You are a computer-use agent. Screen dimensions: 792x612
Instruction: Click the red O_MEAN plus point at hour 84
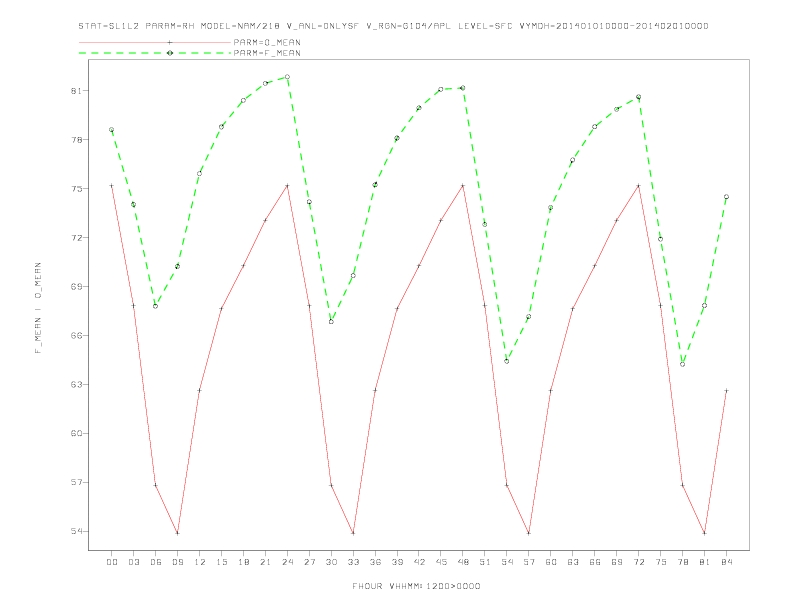coord(726,390)
